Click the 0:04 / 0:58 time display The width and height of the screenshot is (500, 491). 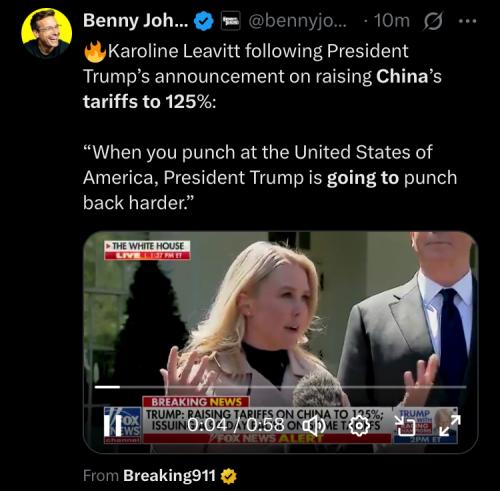236,425
